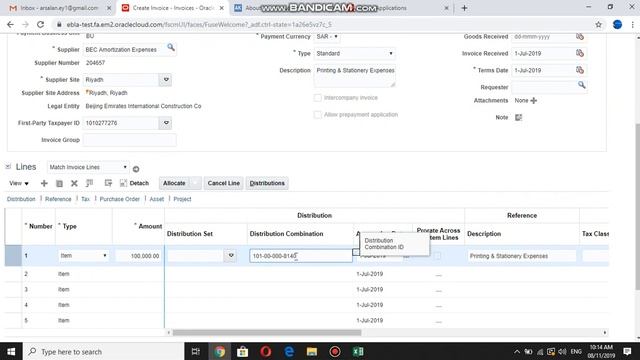This screenshot has height=360, width=640.
Task: Add a new invoice line
Action: (44, 183)
